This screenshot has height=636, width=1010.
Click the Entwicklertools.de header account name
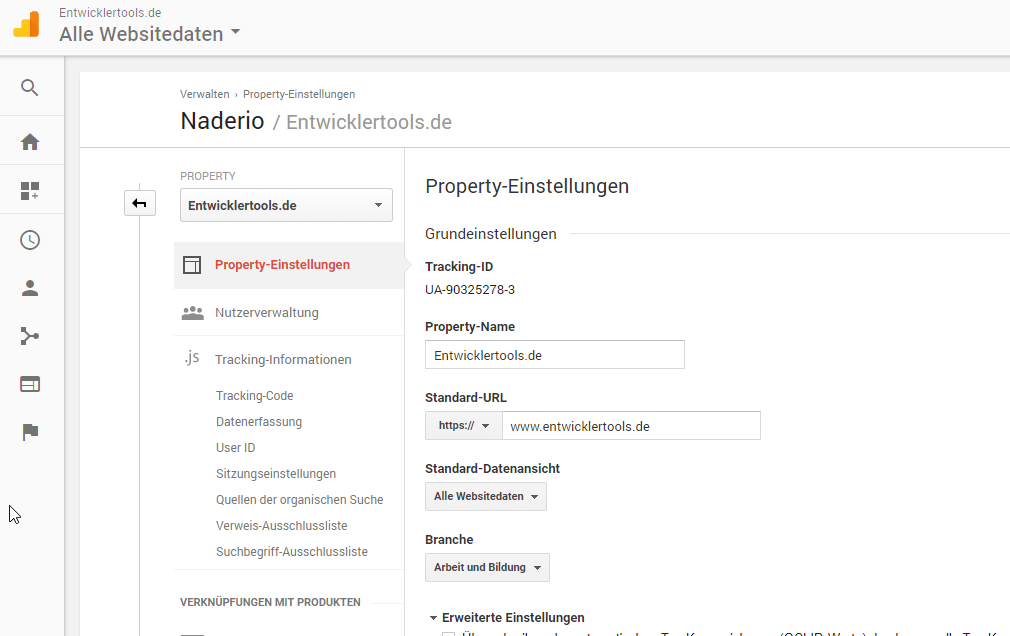[x=110, y=12]
